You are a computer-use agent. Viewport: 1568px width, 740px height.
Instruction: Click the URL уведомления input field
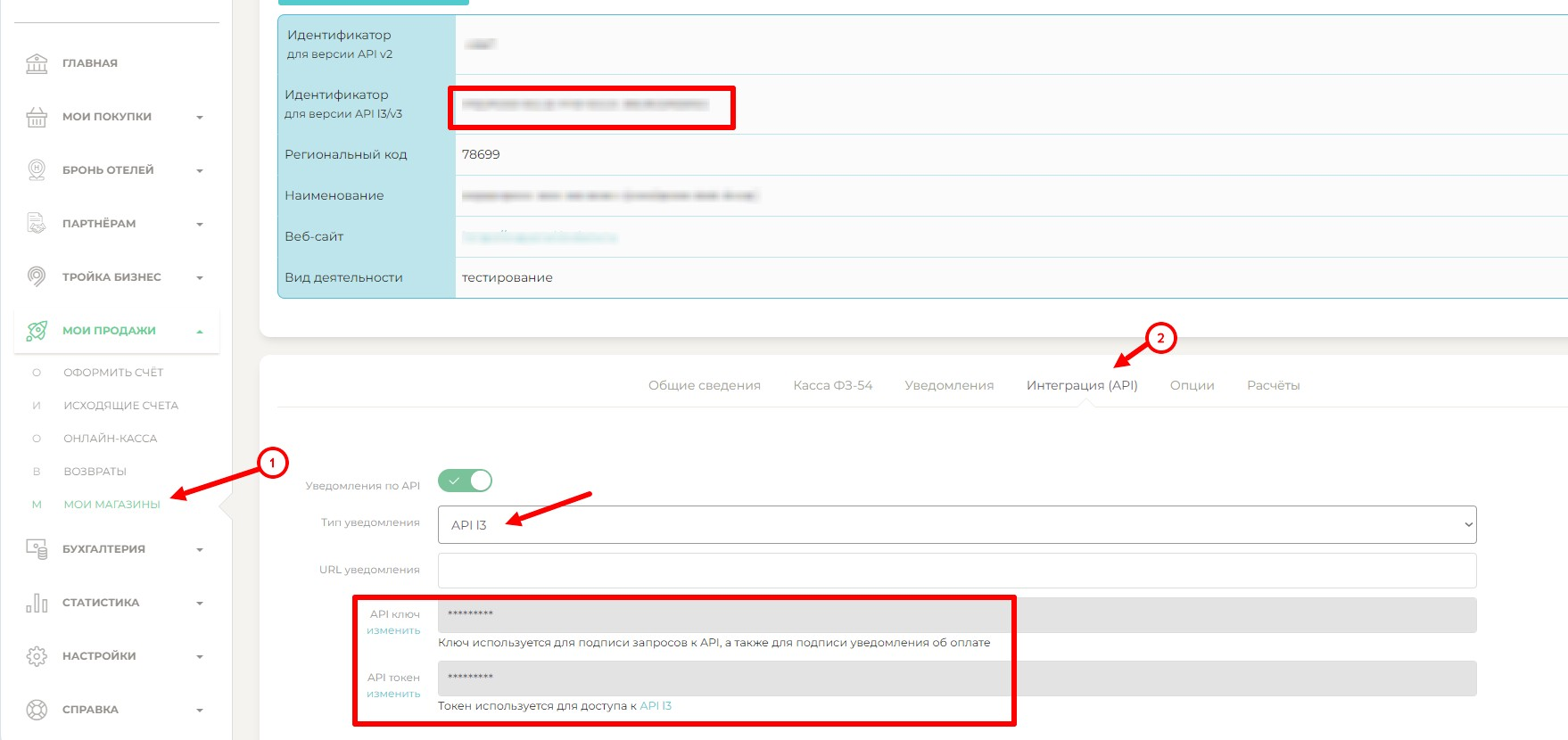tap(956, 570)
